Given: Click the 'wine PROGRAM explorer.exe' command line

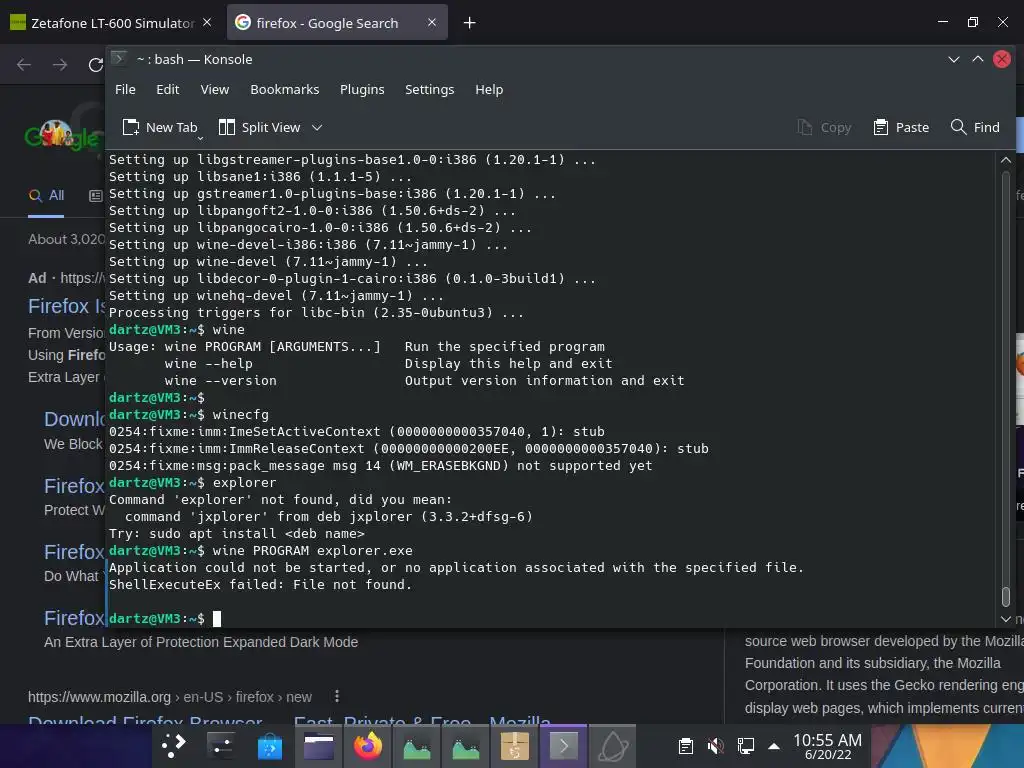Looking at the screenshot, I should point(261,551).
